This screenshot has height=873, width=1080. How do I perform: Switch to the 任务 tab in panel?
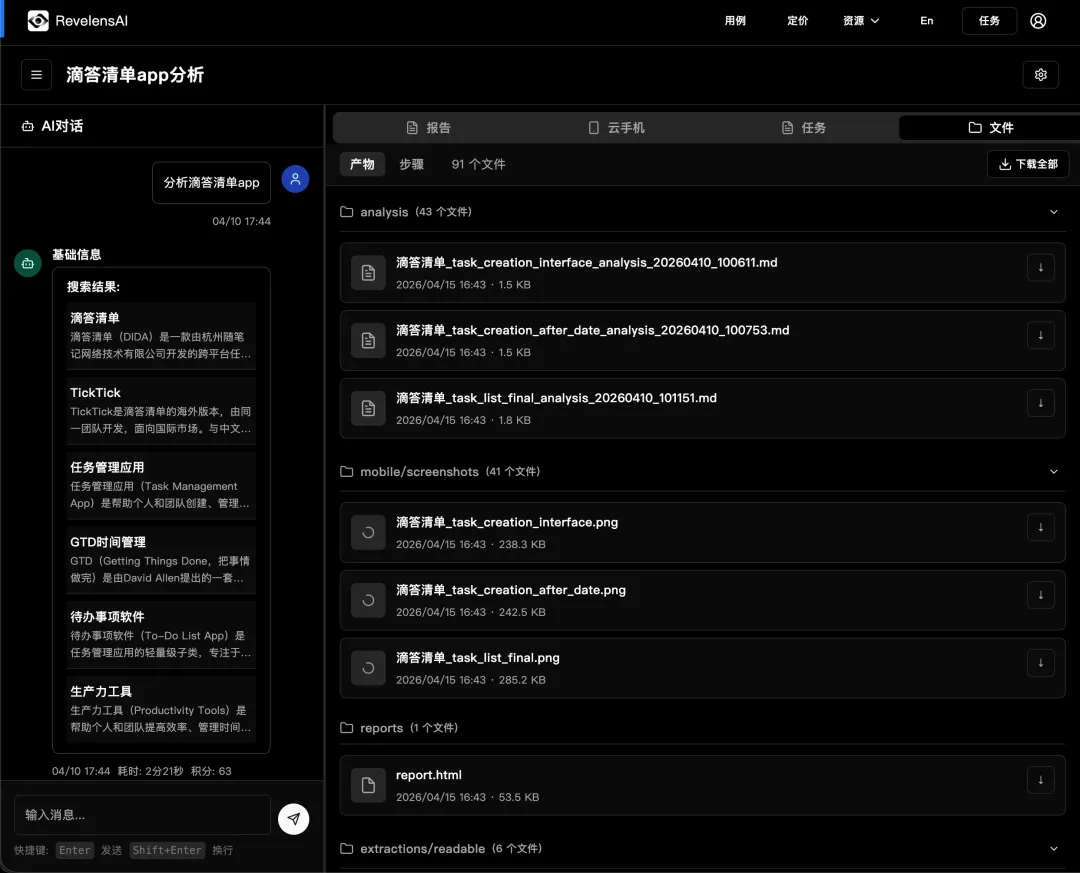804,127
